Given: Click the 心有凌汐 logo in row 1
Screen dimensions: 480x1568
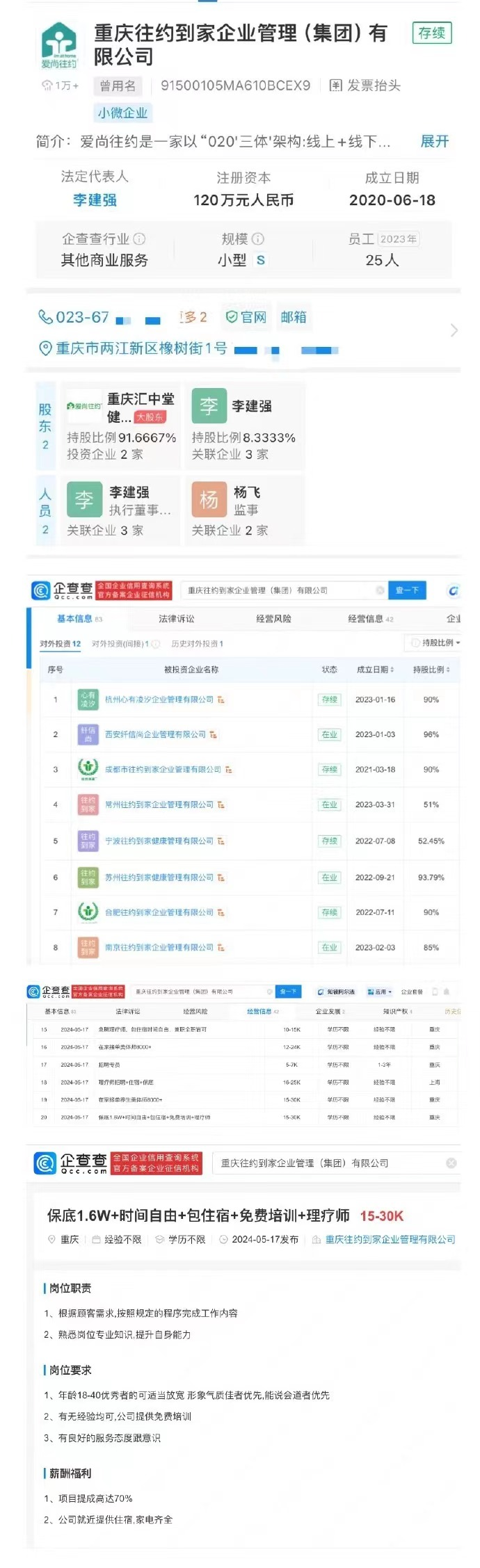Looking at the screenshot, I should [88, 700].
